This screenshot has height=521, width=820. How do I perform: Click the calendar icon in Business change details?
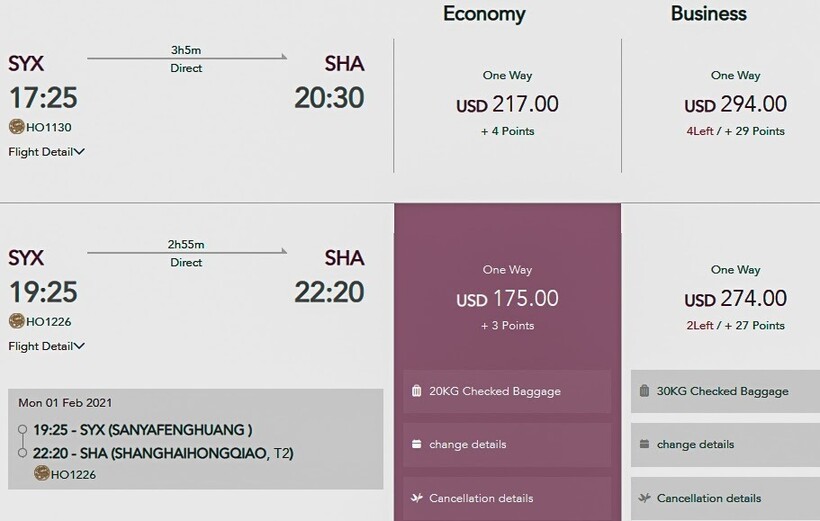click(644, 444)
